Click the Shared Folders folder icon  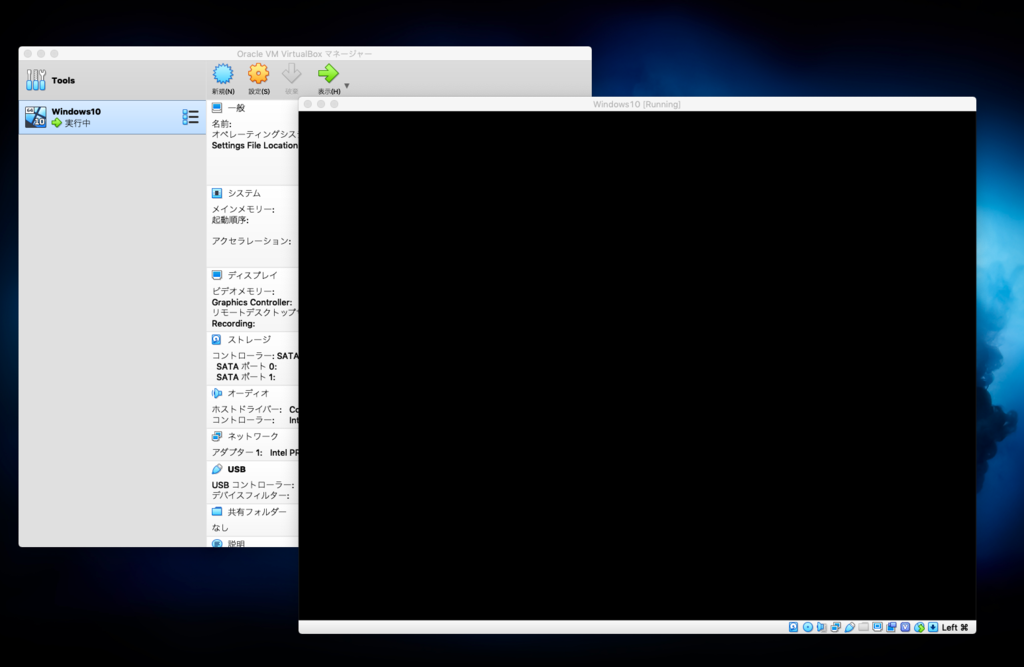click(x=217, y=512)
